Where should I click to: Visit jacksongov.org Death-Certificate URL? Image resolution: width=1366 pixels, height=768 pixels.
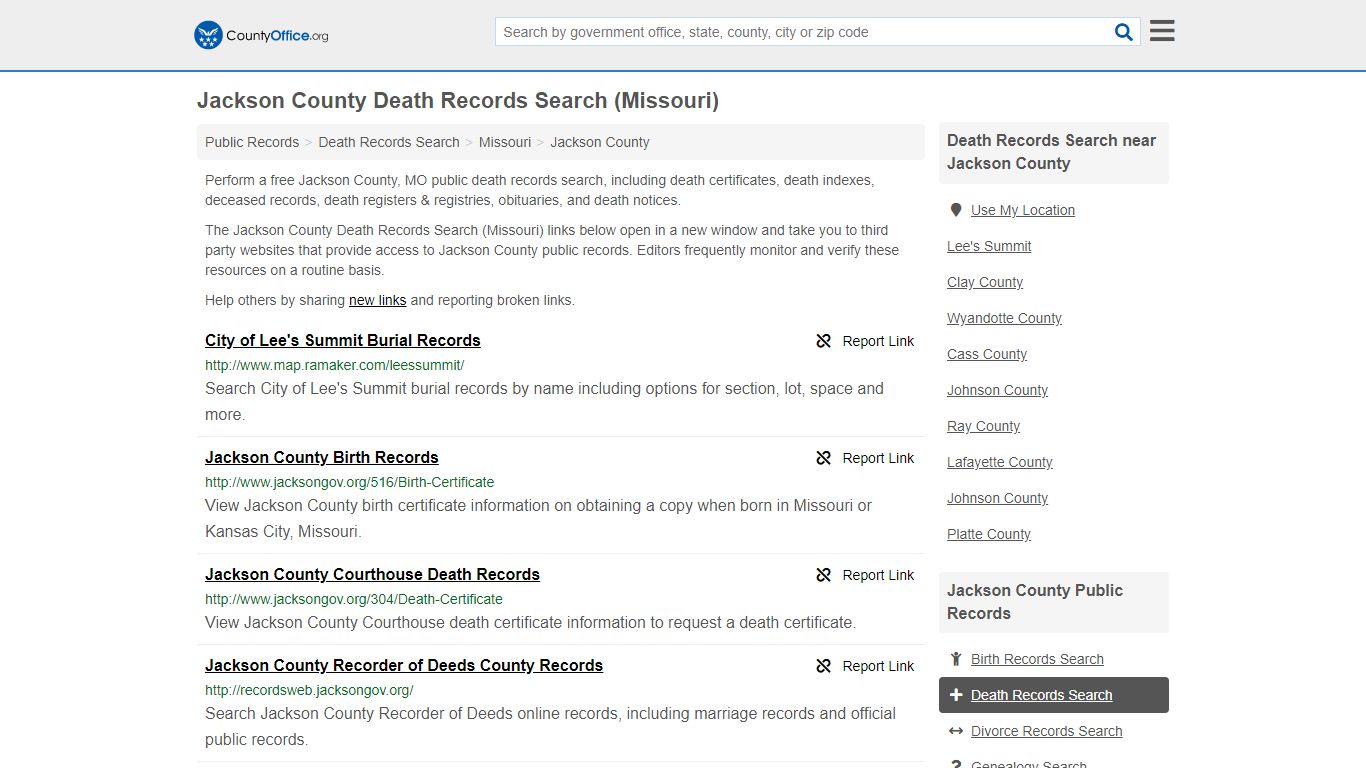tap(354, 599)
